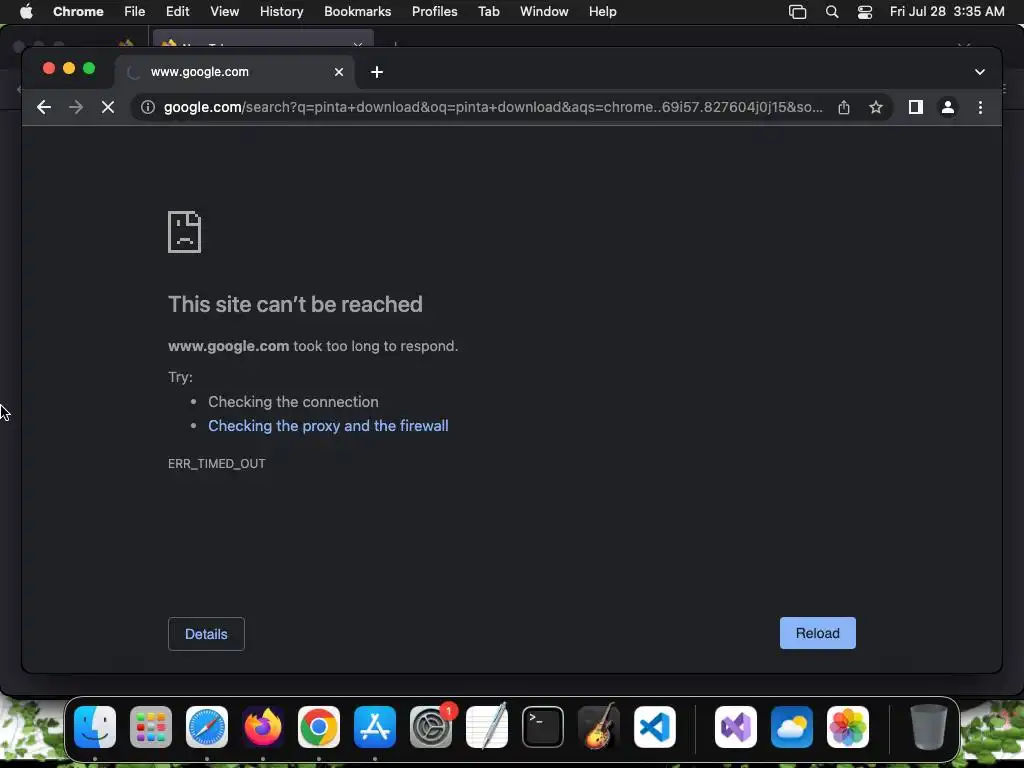Open System Settings from the Dock
Screen dimensions: 1024x768
[x=431, y=727]
